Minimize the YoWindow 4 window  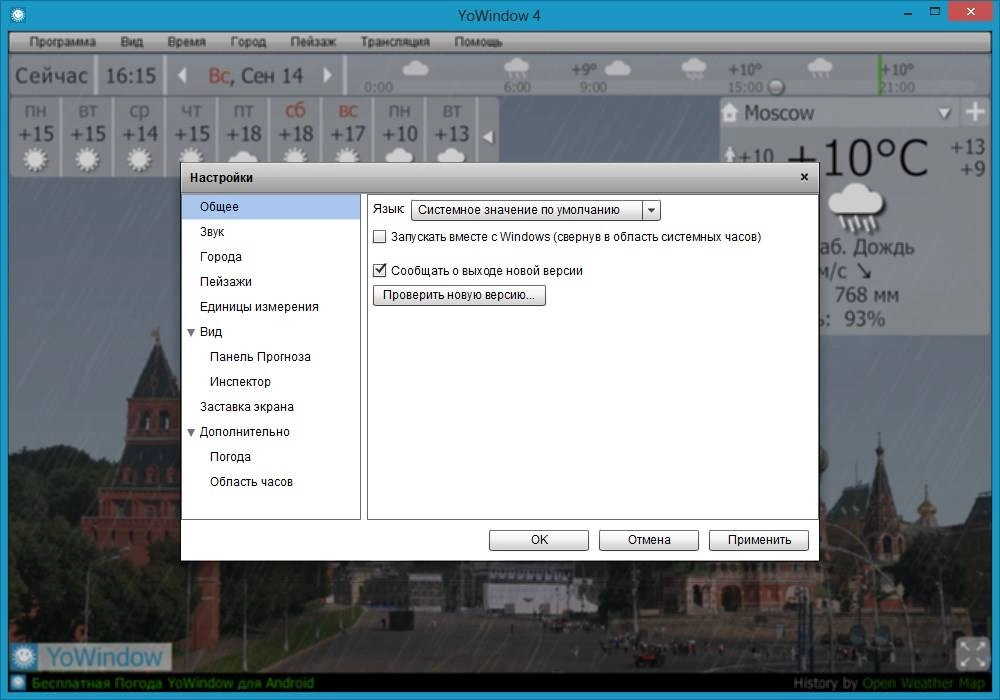tap(908, 13)
